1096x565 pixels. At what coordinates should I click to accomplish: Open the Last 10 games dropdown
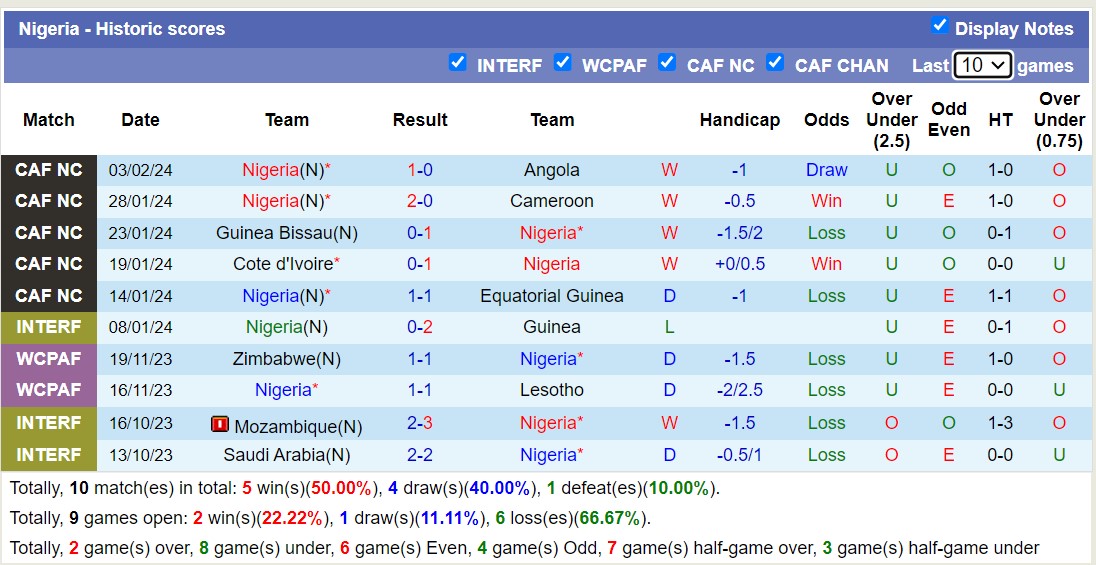982,66
